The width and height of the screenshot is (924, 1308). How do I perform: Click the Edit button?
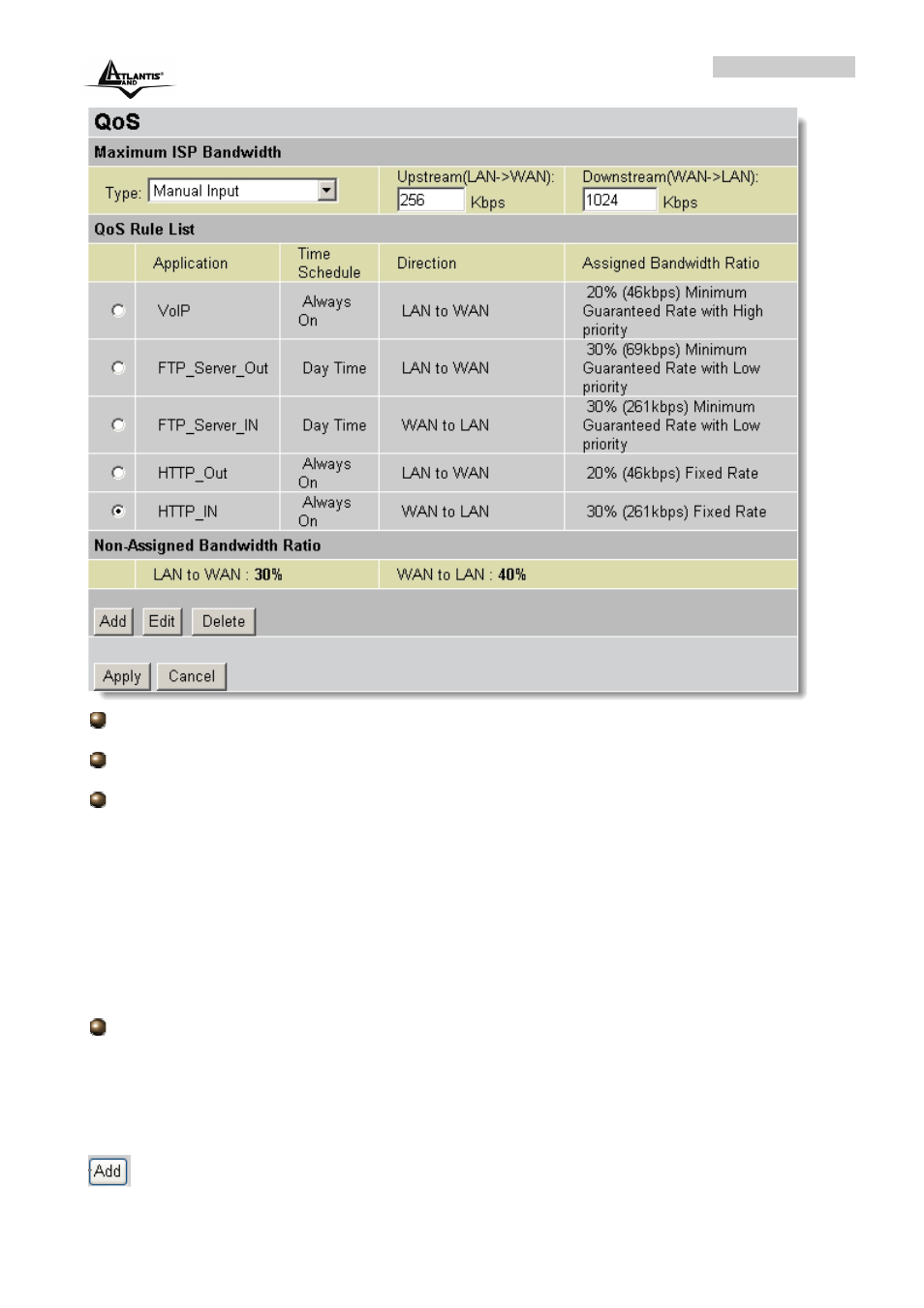point(162,621)
